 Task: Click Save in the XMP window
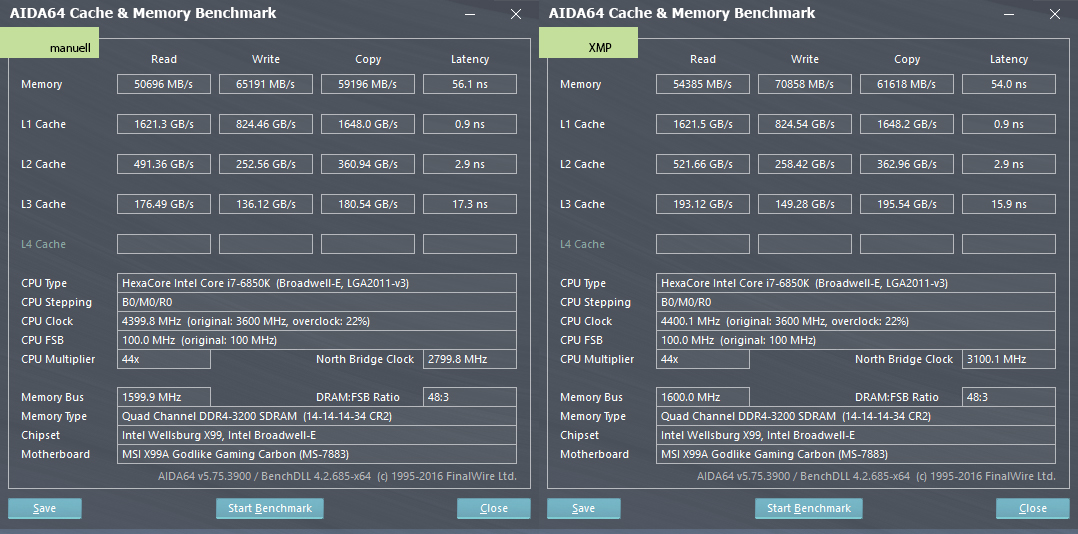click(x=584, y=509)
